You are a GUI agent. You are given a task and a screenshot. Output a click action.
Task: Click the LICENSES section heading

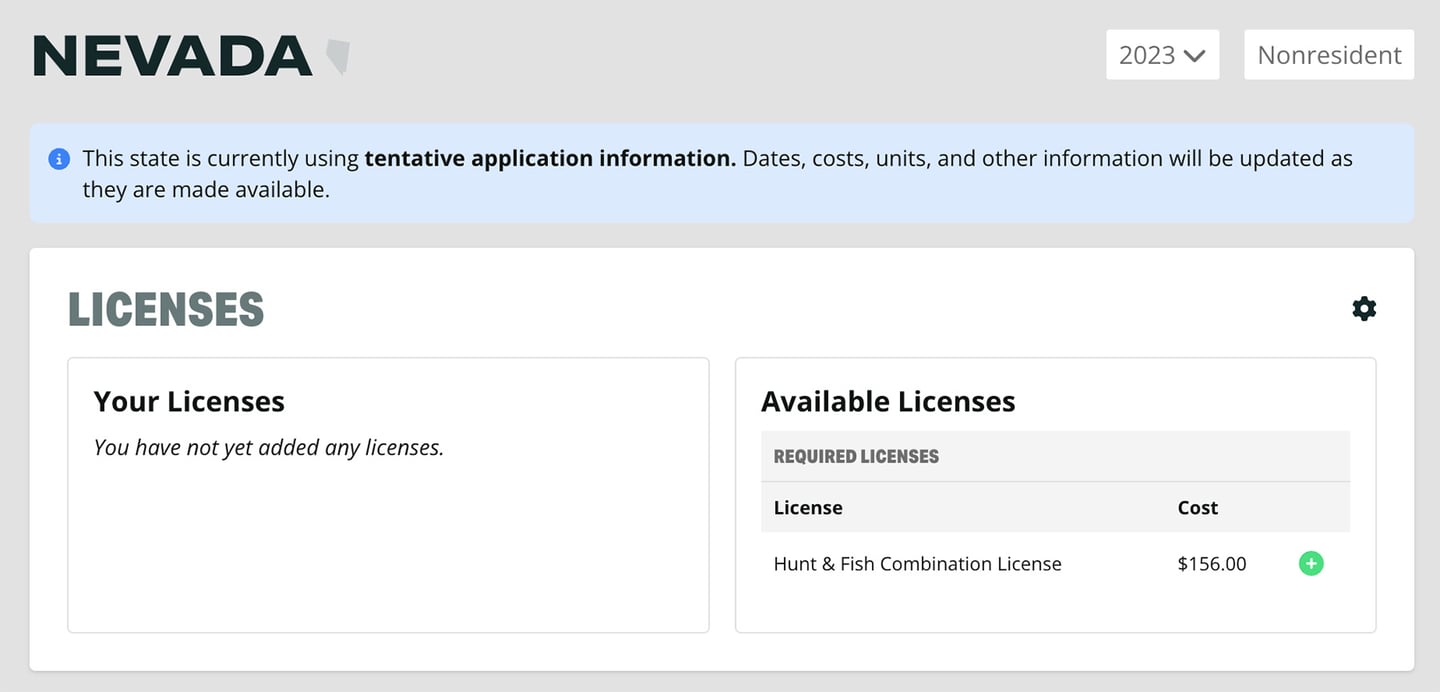(166, 310)
